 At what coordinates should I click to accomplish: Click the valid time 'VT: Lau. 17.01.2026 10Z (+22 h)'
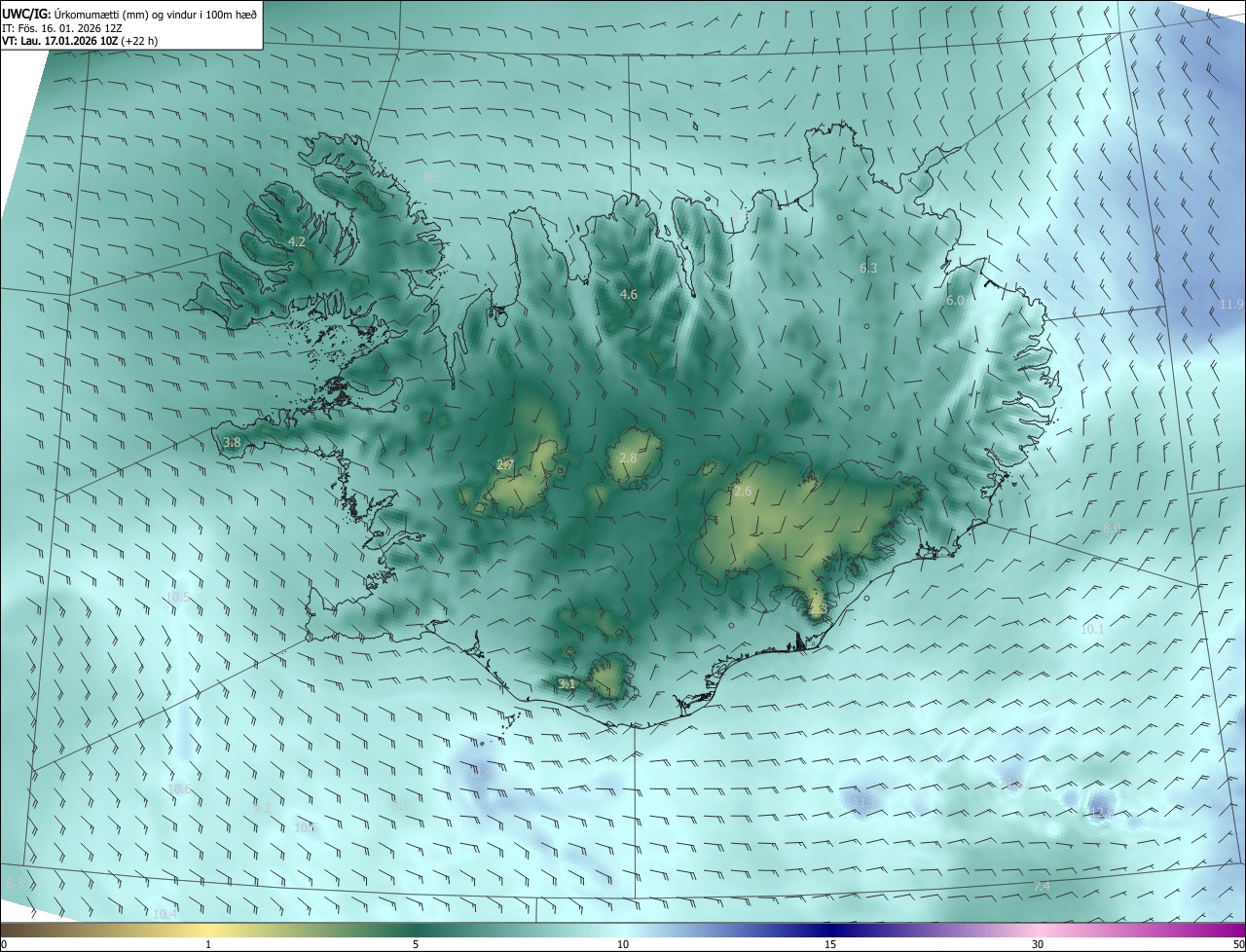pyautogui.click(x=80, y=41)
